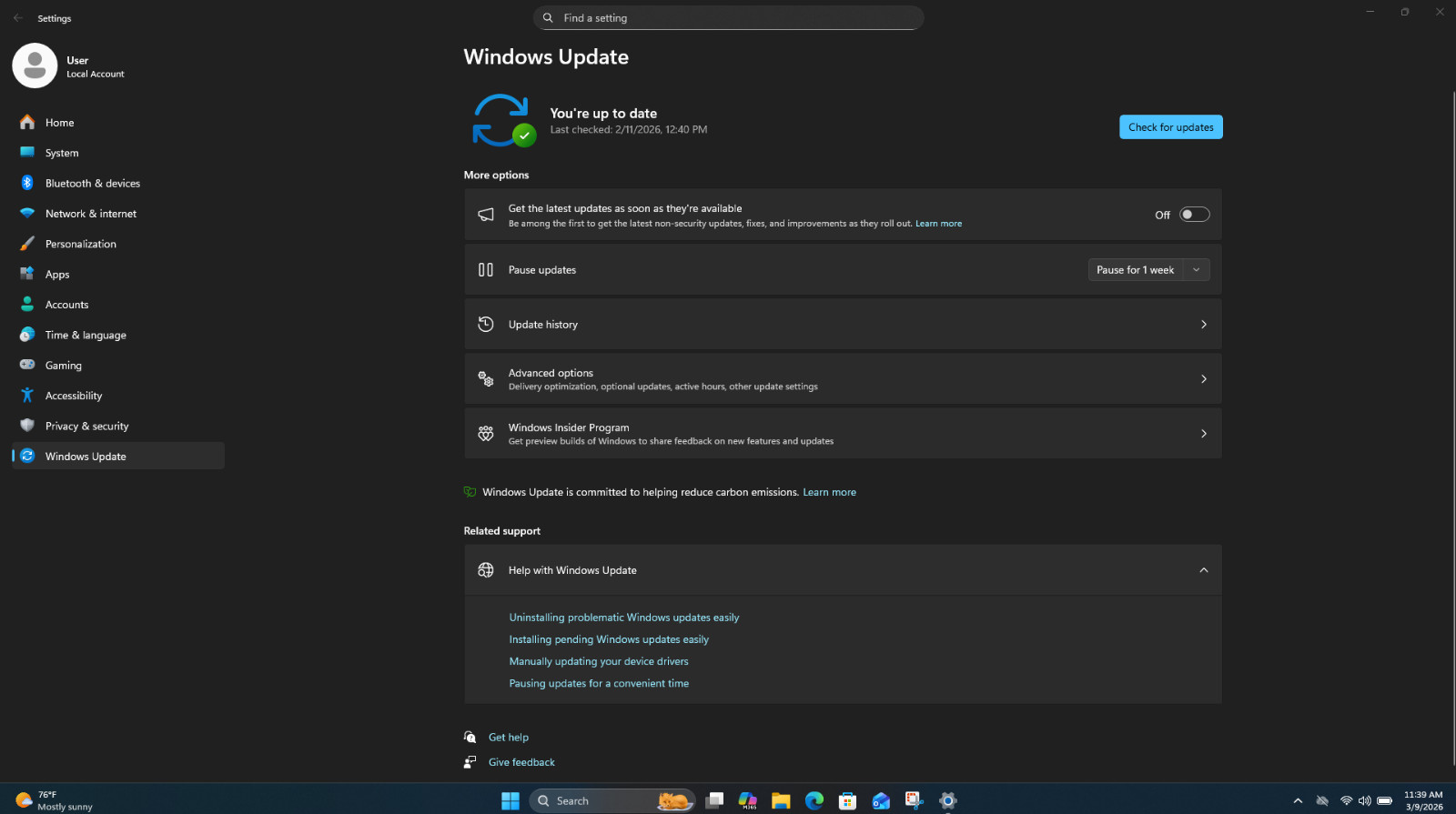The height and width of the screenshot is (814, 1456).
Task: Collapse the Help with Windows Update section
Action: coord(1204,570)
